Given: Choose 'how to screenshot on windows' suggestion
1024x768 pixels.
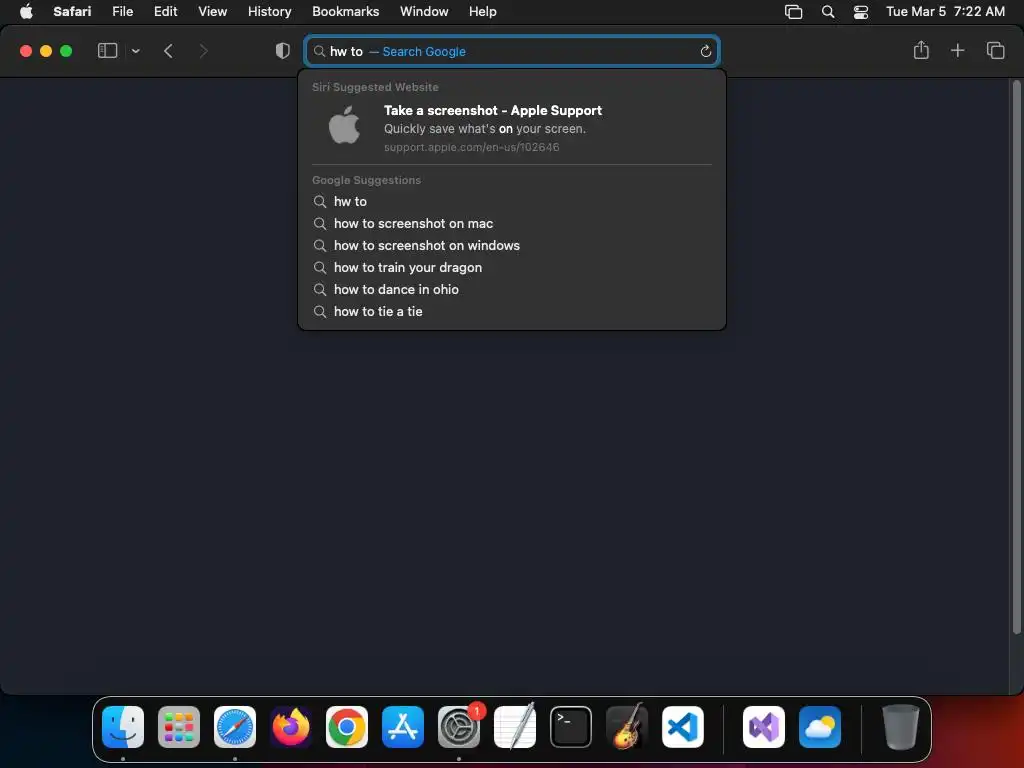Looking at the screenshot, I should (x=512, y=246).
